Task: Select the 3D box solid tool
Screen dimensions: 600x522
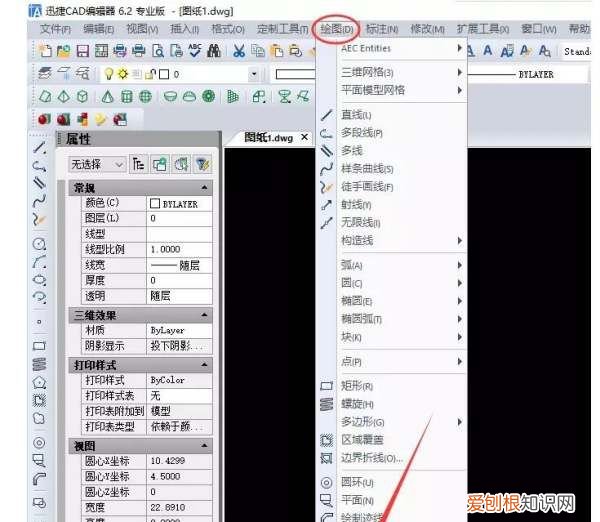Action: click(x=83, y=96)
